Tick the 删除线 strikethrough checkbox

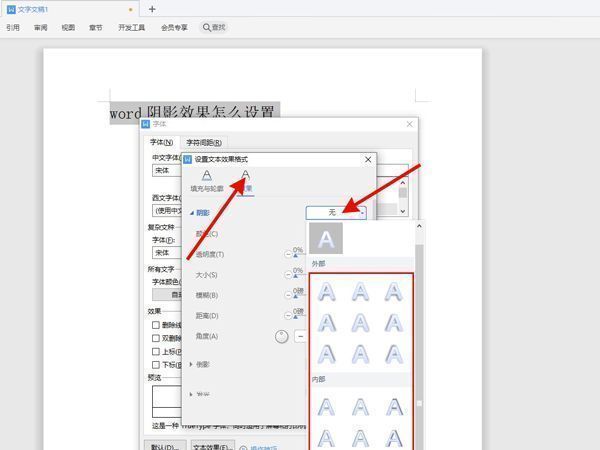(156, 325)
